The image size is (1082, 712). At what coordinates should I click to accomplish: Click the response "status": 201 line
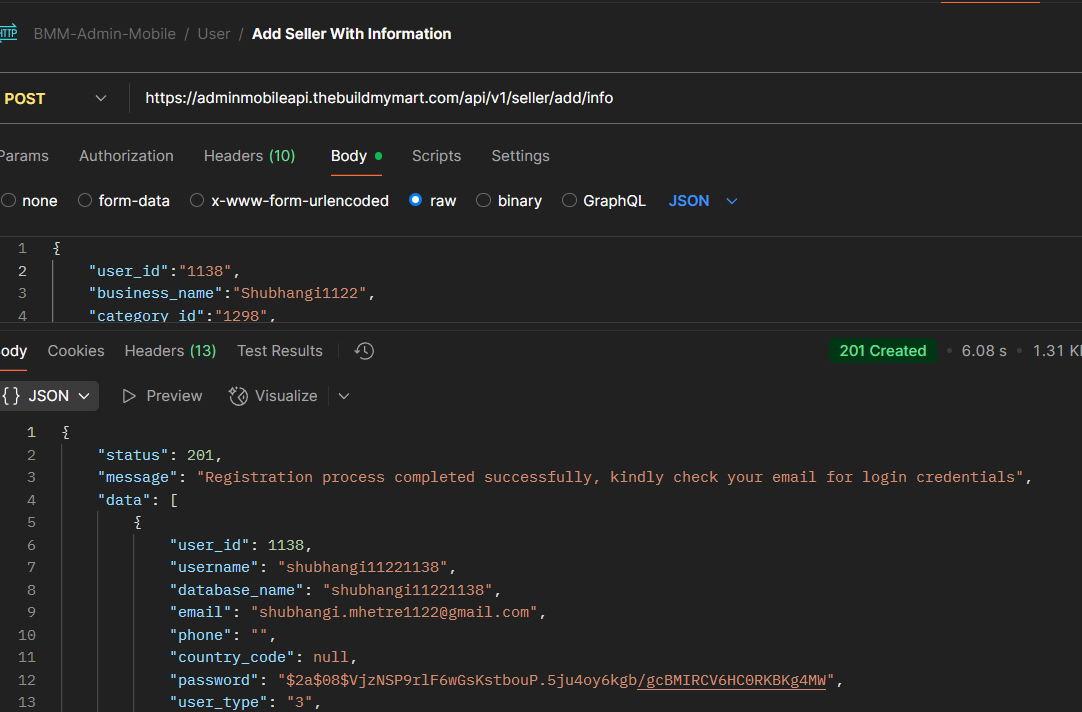159,455
